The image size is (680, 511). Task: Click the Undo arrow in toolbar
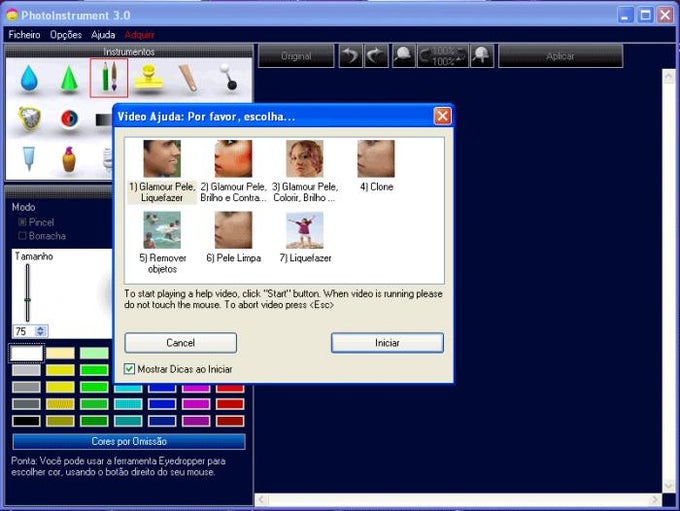pos(350,56)
